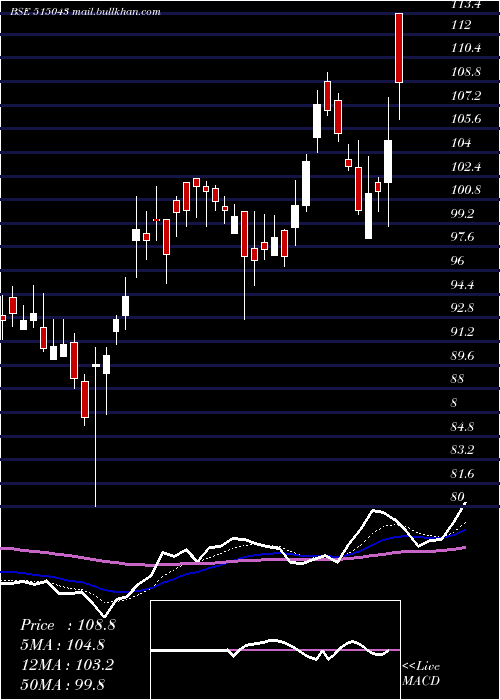Select the 81.6 price axis label

click(463, 473)
